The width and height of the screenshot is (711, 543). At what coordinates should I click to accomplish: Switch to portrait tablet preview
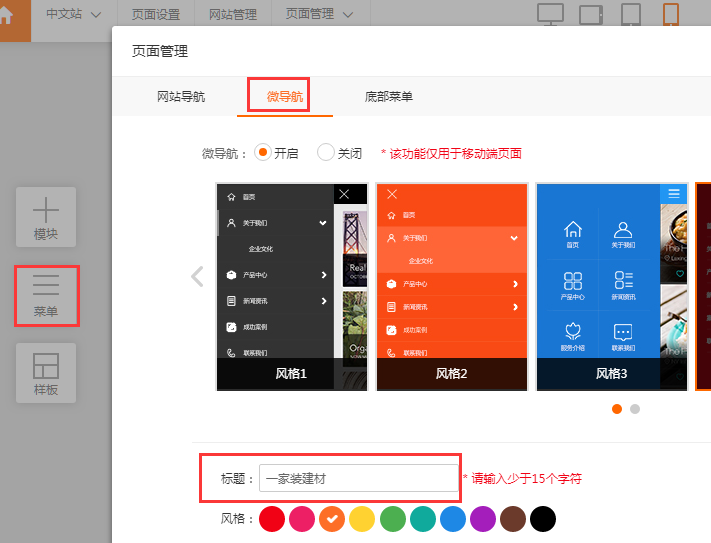point(630,14)
